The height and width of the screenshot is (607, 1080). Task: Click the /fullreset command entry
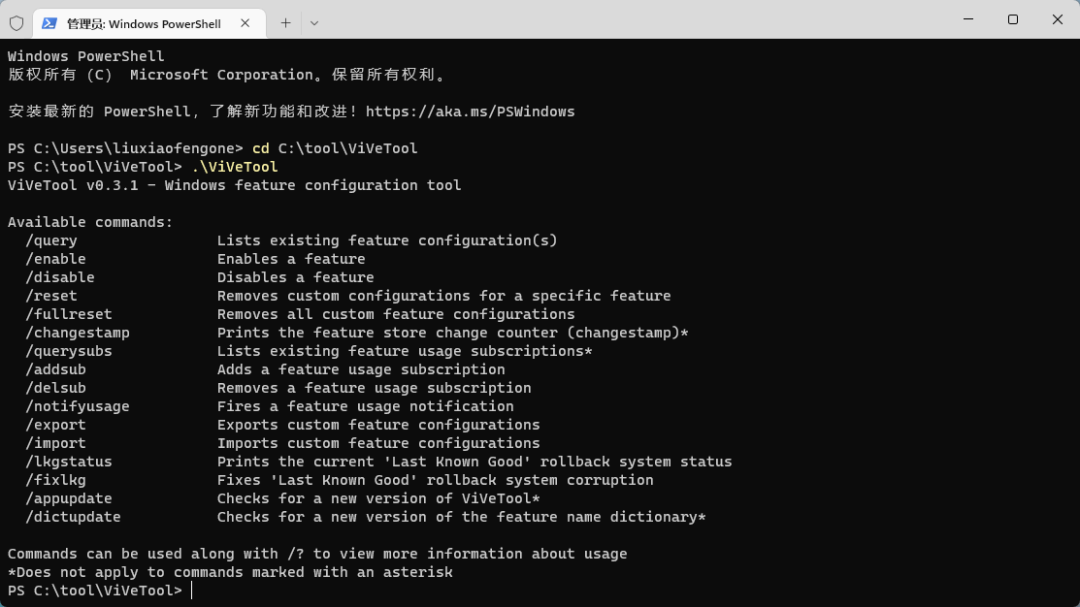[68, 314]
